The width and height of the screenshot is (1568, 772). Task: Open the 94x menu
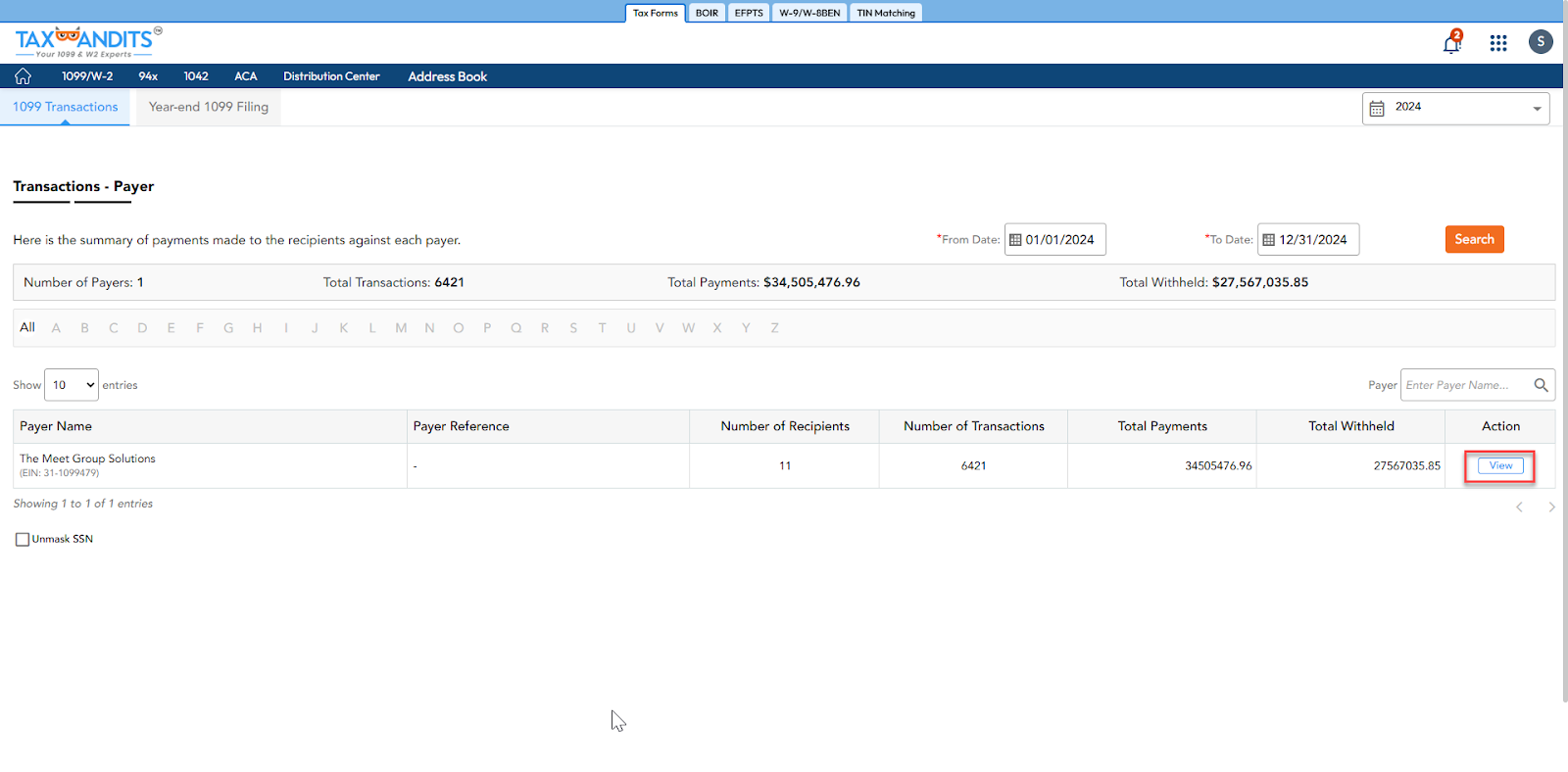coord(148,76)
